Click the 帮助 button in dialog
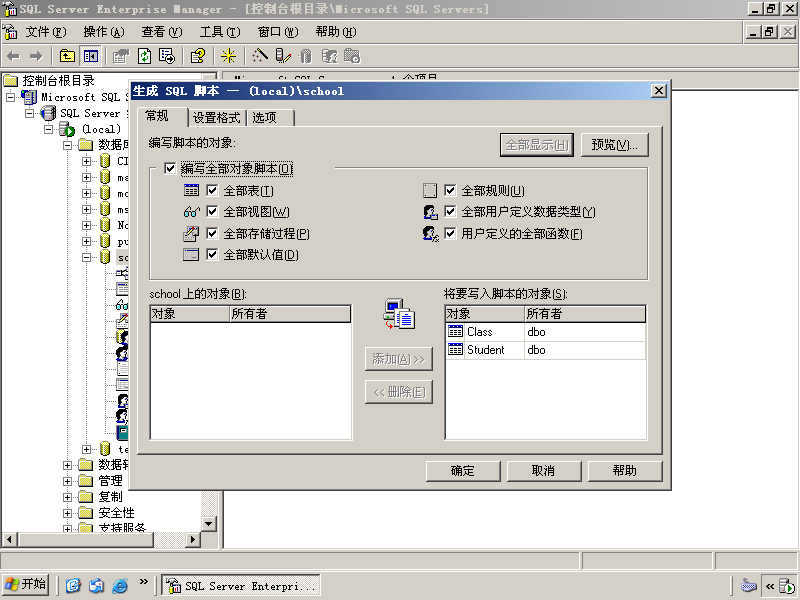 [624, 470]
